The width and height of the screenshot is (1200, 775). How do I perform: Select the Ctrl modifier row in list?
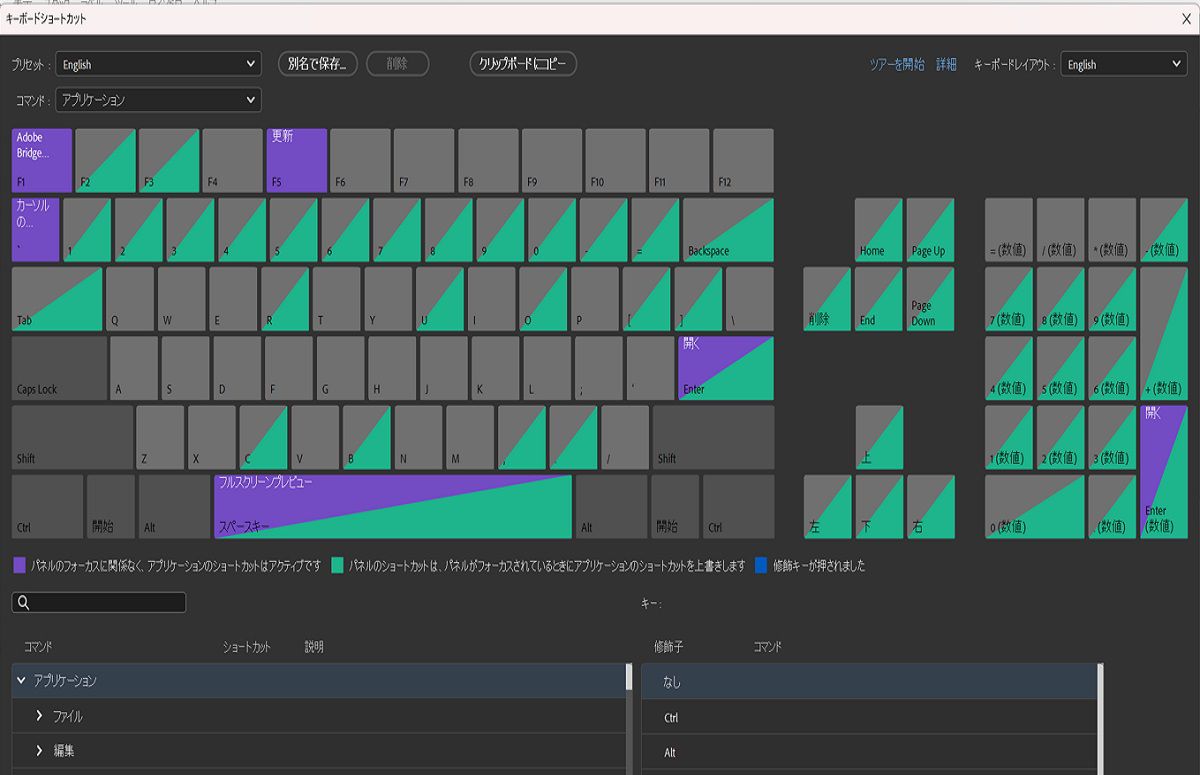pyautogui.click(x=868, y=717)
